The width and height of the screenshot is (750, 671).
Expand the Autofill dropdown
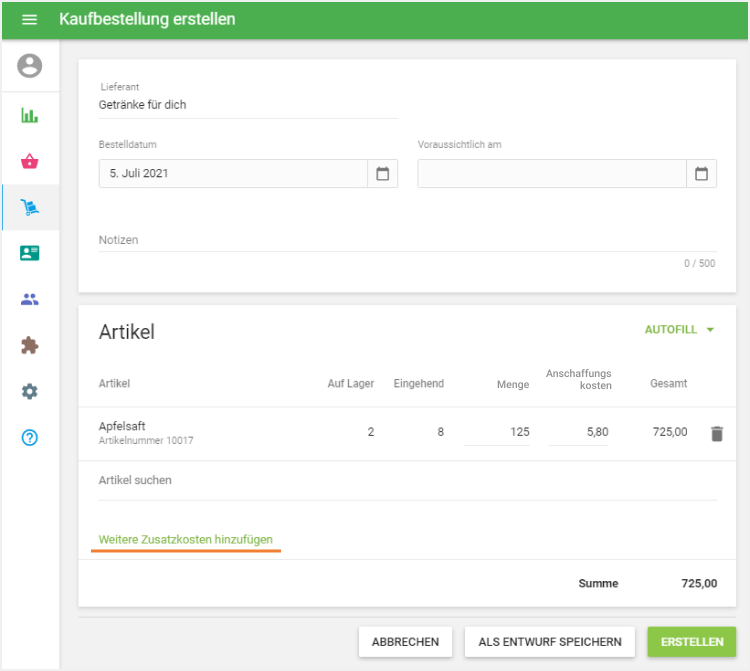pyautogui.click(x=679, y=330)
